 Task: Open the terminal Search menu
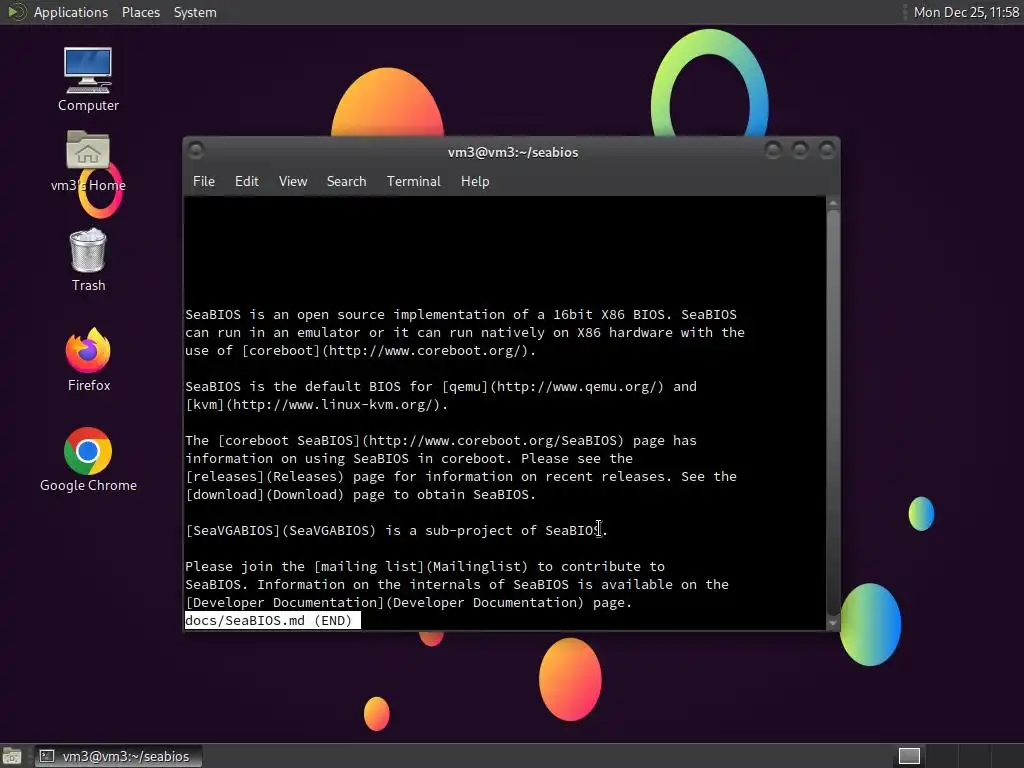click(346, 182)
